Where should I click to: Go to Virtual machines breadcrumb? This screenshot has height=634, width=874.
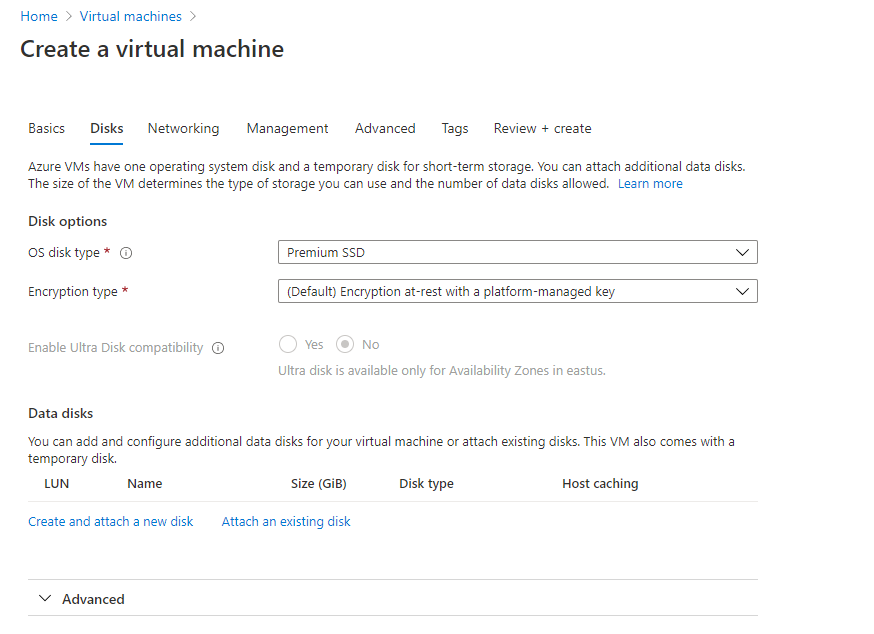point(131,16)
